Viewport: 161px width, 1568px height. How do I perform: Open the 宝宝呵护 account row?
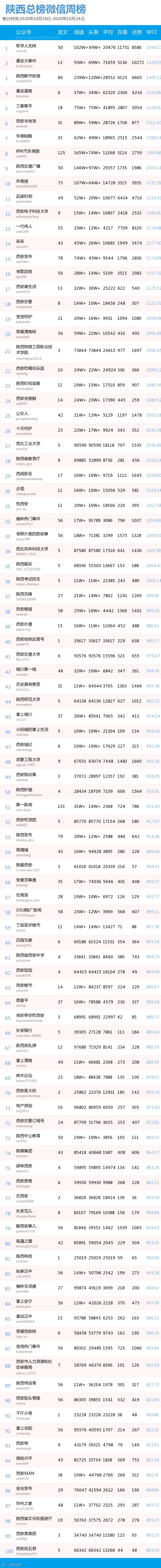[x=80, y=318]
